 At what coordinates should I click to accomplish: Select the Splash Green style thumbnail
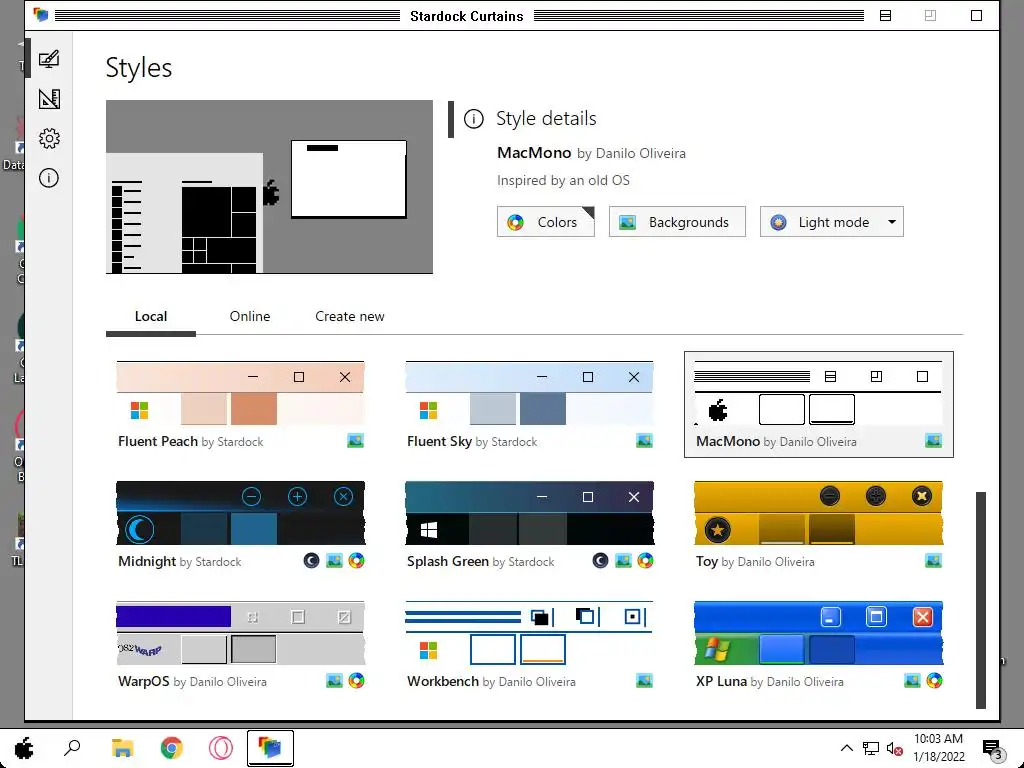(529, 513)
